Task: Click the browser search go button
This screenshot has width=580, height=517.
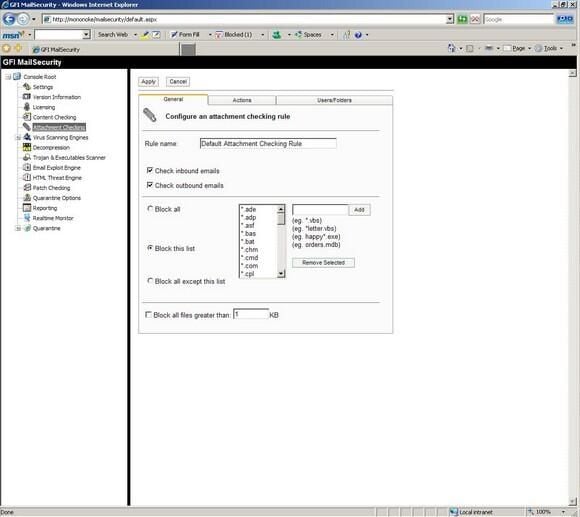Action: click(x=565, y=19)
